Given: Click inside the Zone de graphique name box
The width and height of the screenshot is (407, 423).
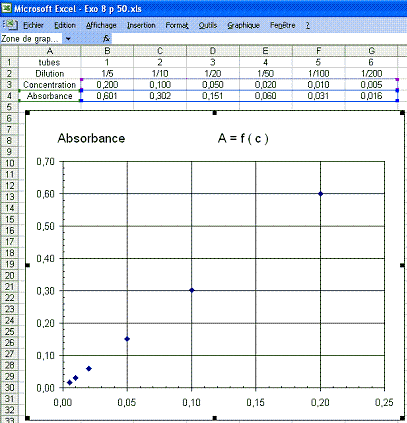Looking at the screenshot, I should point(31,39).
